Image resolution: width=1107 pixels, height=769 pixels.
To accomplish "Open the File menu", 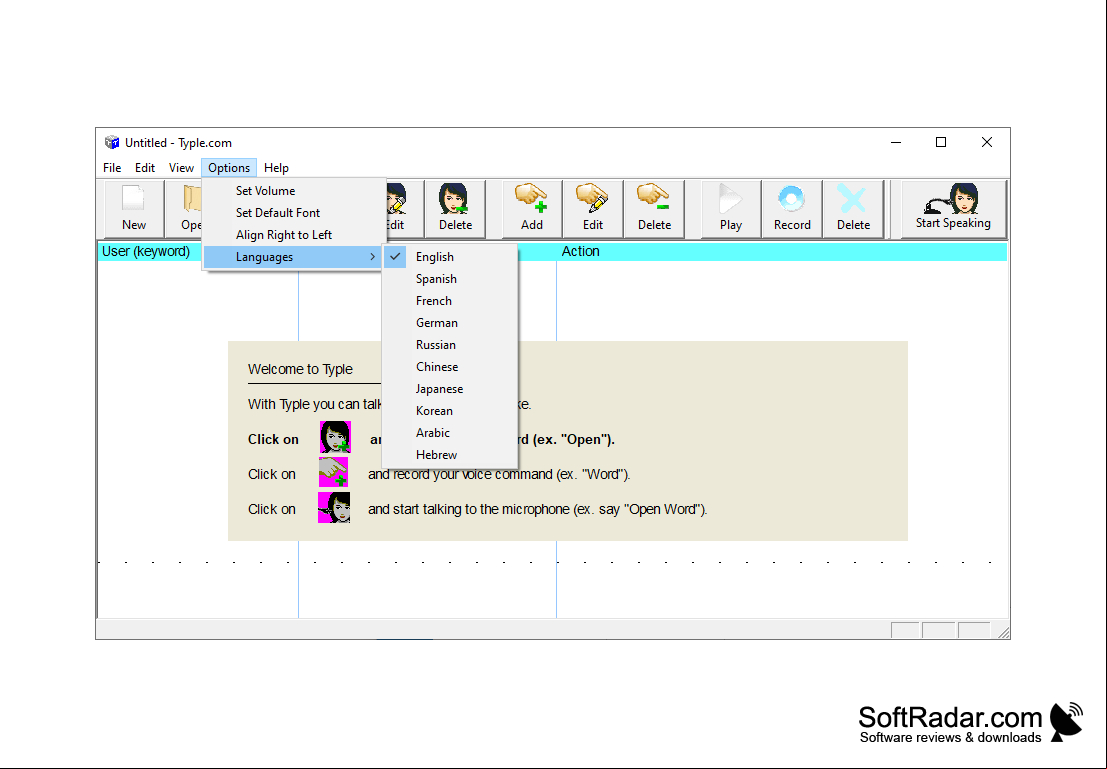I will (x=112, y=168).
